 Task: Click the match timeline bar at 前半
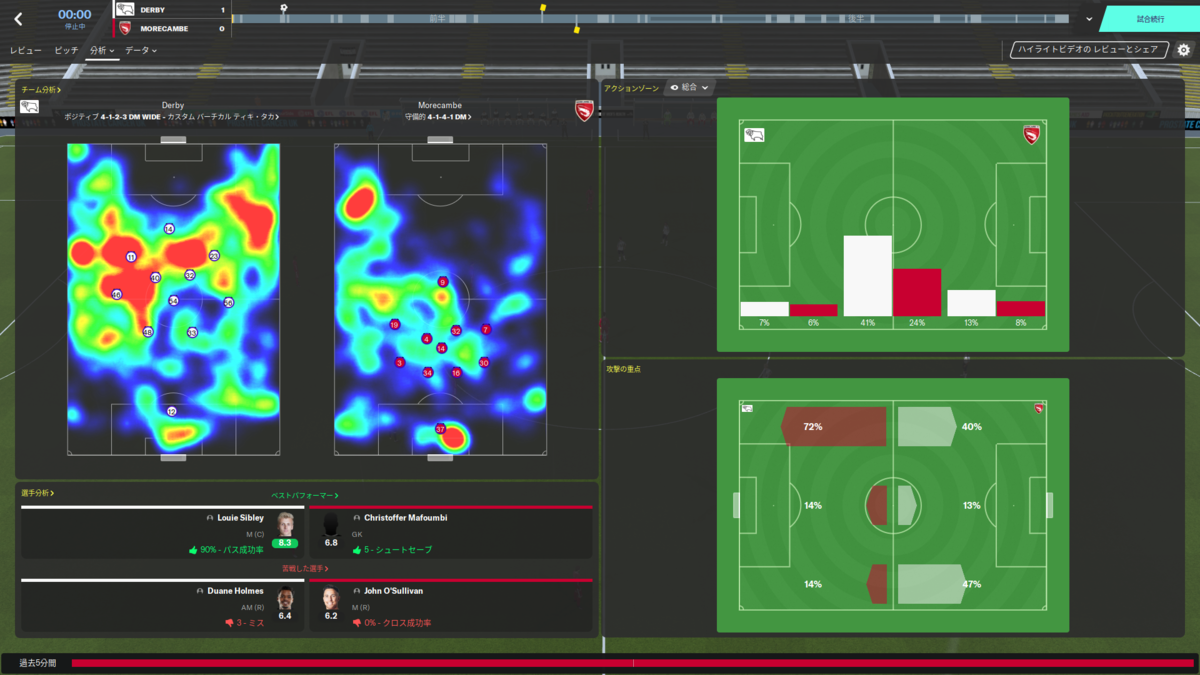point(439,18)
